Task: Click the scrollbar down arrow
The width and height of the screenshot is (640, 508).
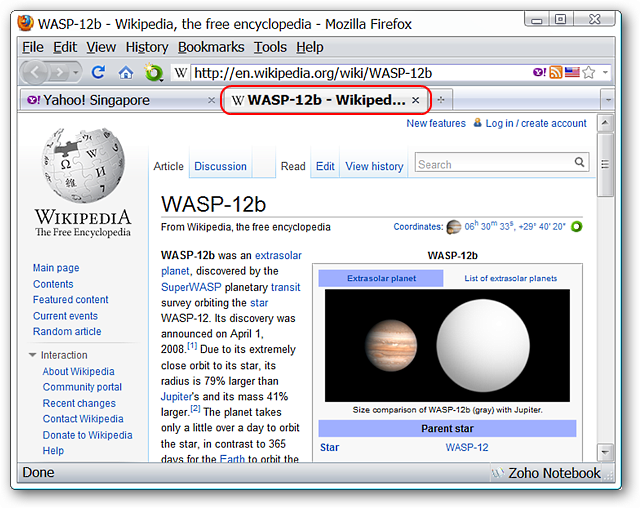Action: 605,452
